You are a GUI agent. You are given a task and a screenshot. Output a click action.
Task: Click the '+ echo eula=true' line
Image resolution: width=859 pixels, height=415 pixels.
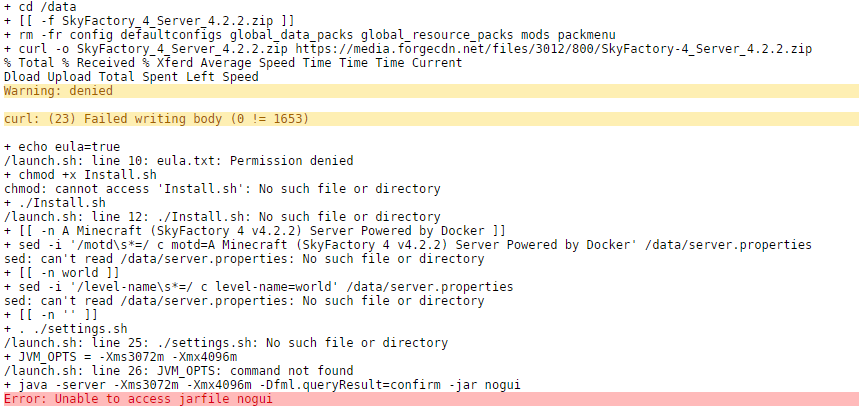pyautogui.click(x=62, y=147)
